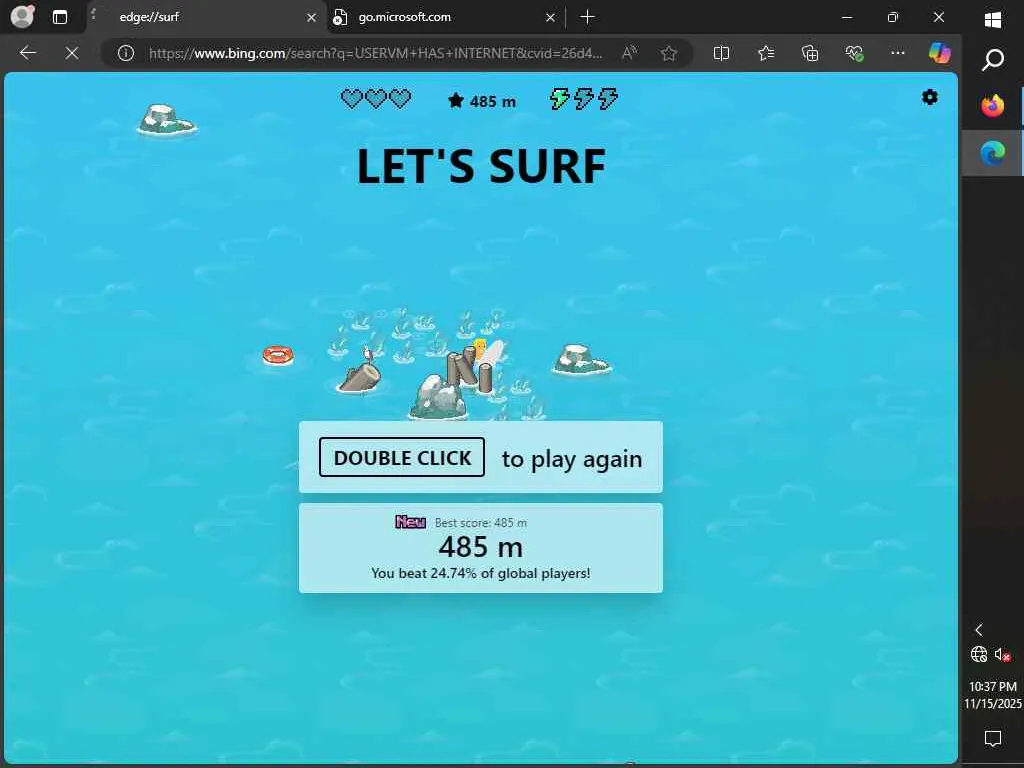This screenshot has width=1024, height=768.
Task: Open the Collections icon
Action: 810,53
